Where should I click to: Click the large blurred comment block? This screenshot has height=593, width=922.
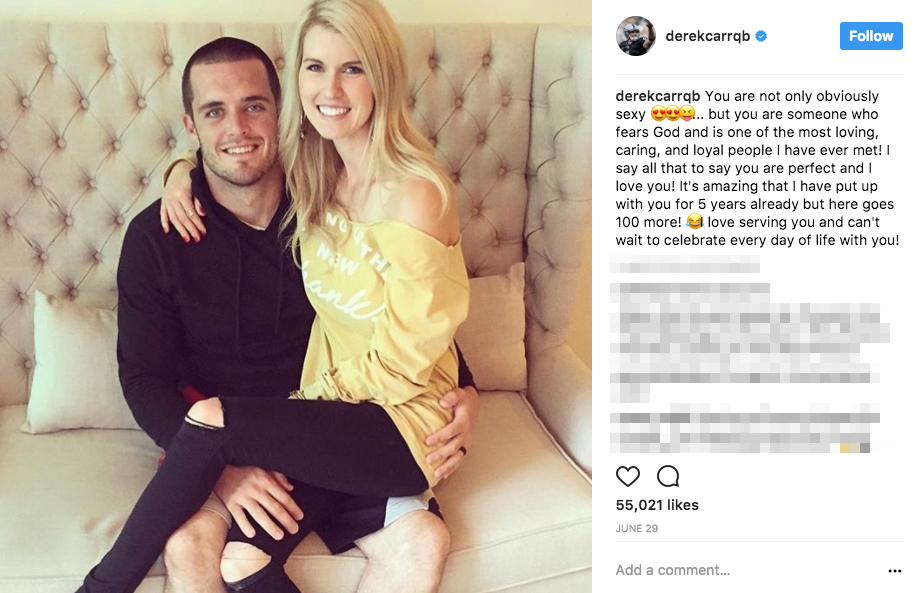[750, 342]
